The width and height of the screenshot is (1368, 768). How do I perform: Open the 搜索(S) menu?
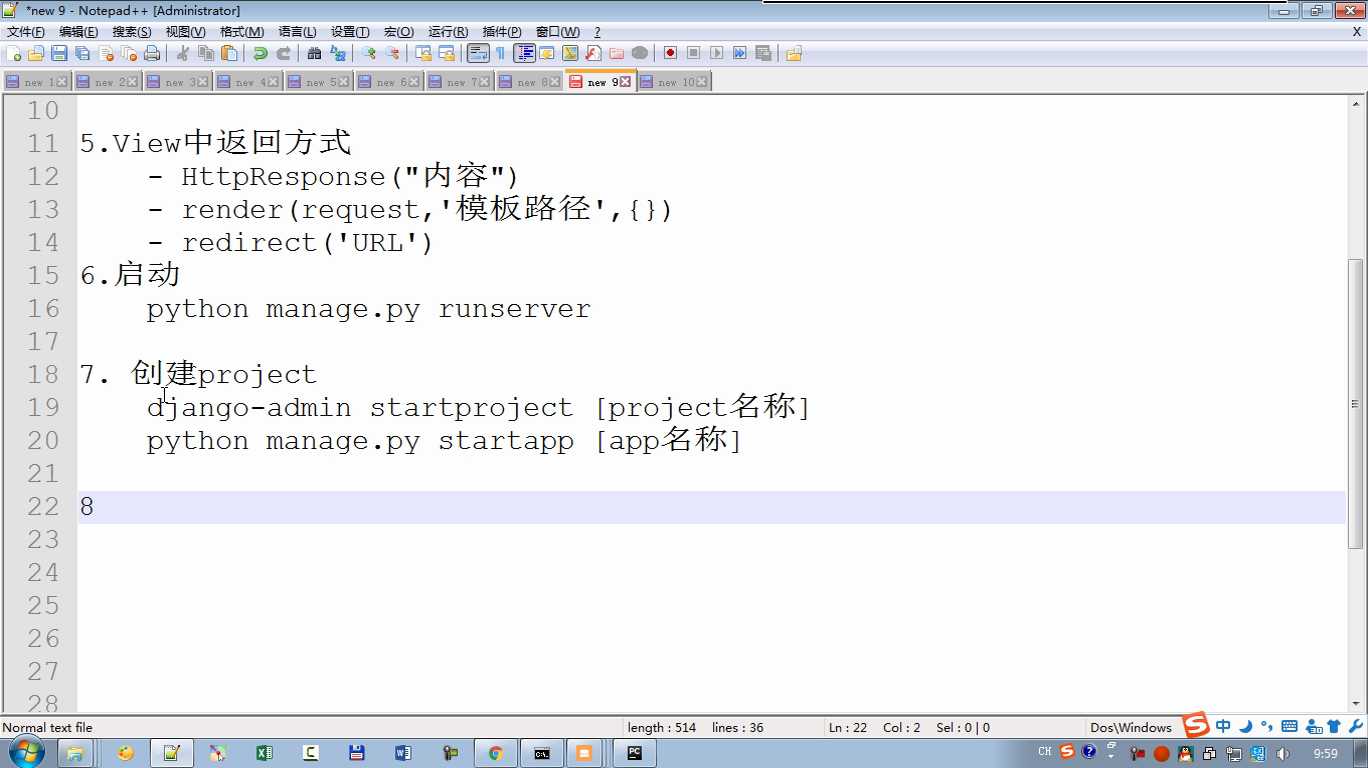[131, 32]
